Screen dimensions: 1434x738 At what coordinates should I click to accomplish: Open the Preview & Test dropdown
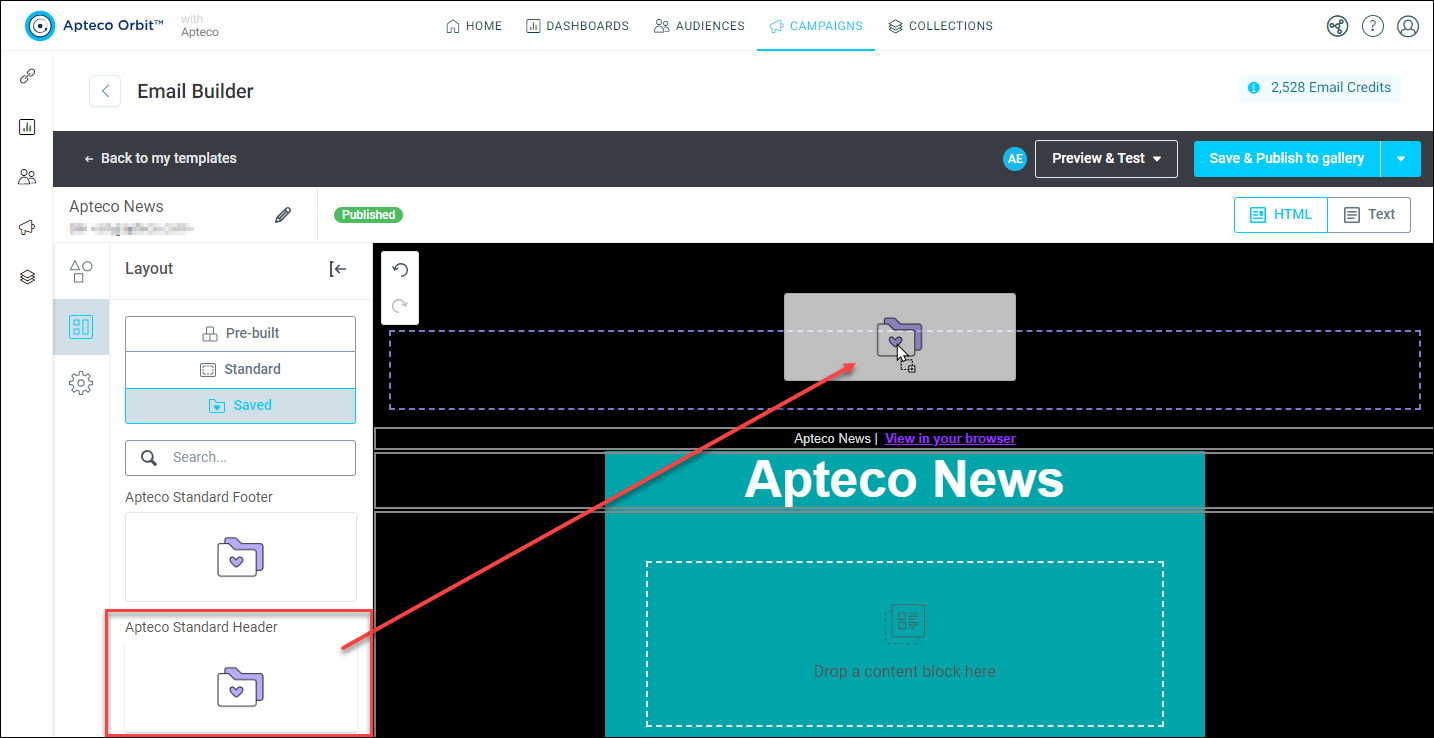(x=1107, y=159)
